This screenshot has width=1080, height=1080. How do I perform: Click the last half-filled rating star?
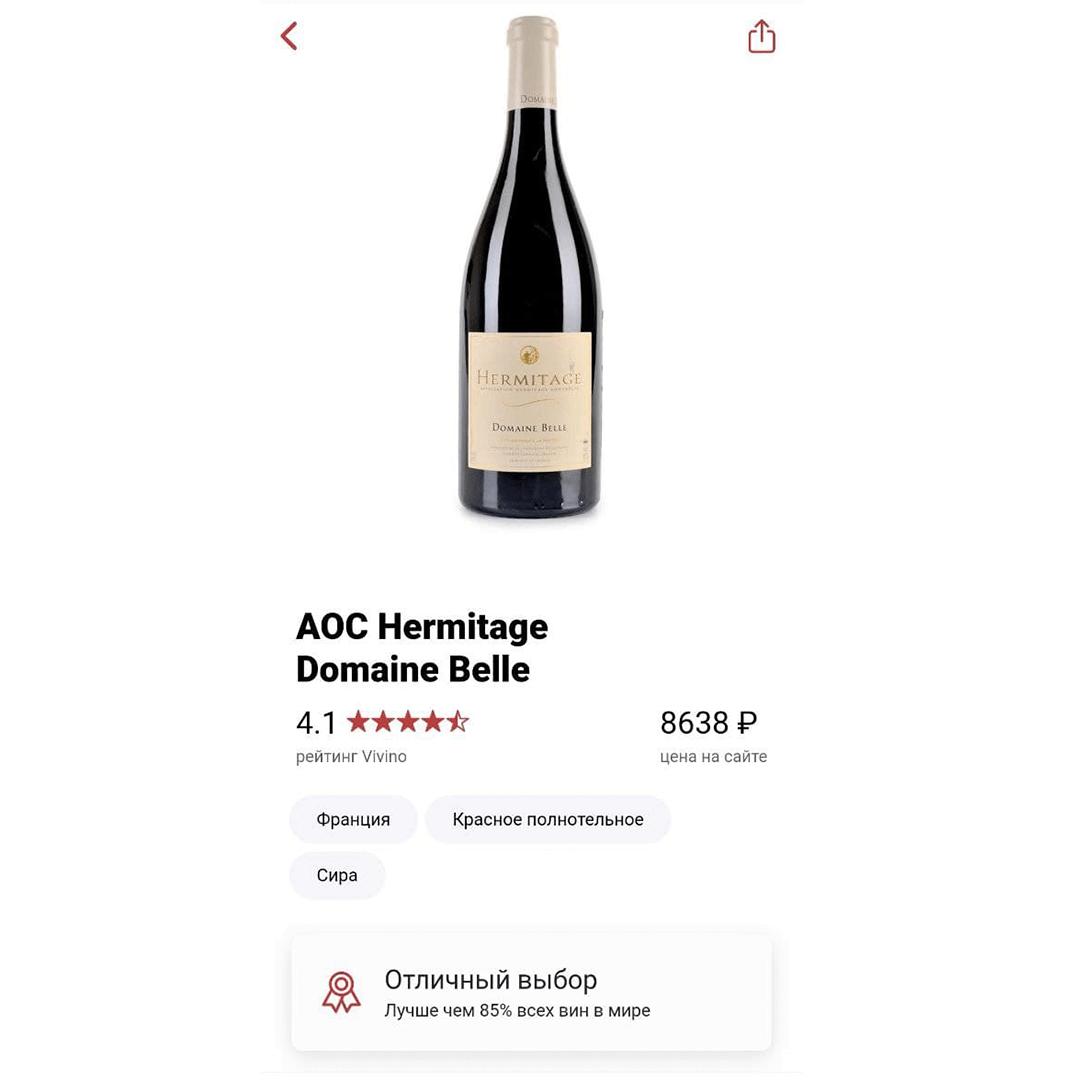pyautogui.click(x=458, y=721)
